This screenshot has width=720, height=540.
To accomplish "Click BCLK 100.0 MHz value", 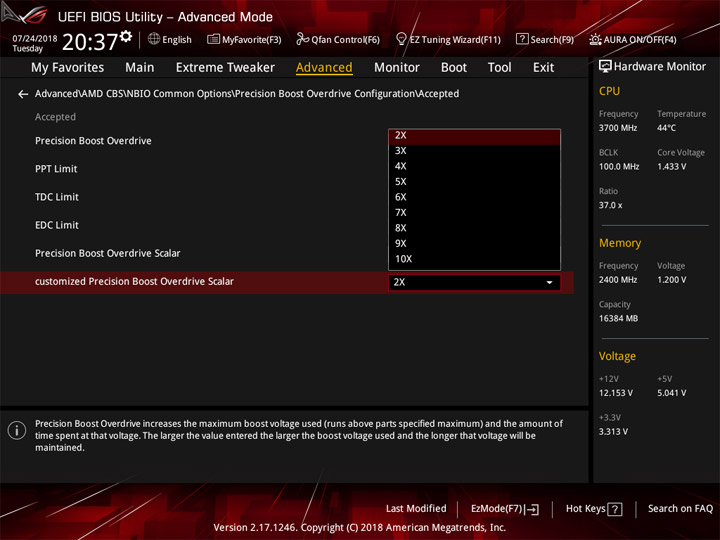I will tap(619, 167).
